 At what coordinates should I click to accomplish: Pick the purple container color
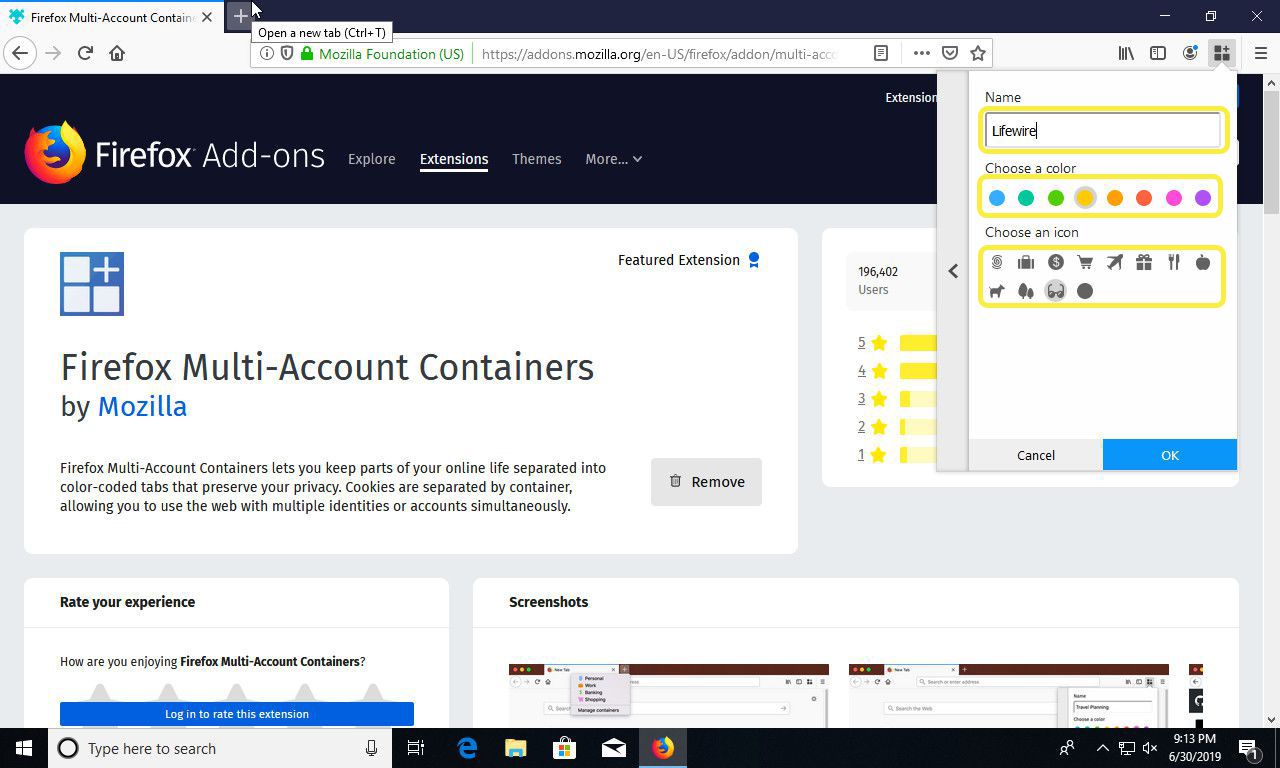[x=1203, y=198]
